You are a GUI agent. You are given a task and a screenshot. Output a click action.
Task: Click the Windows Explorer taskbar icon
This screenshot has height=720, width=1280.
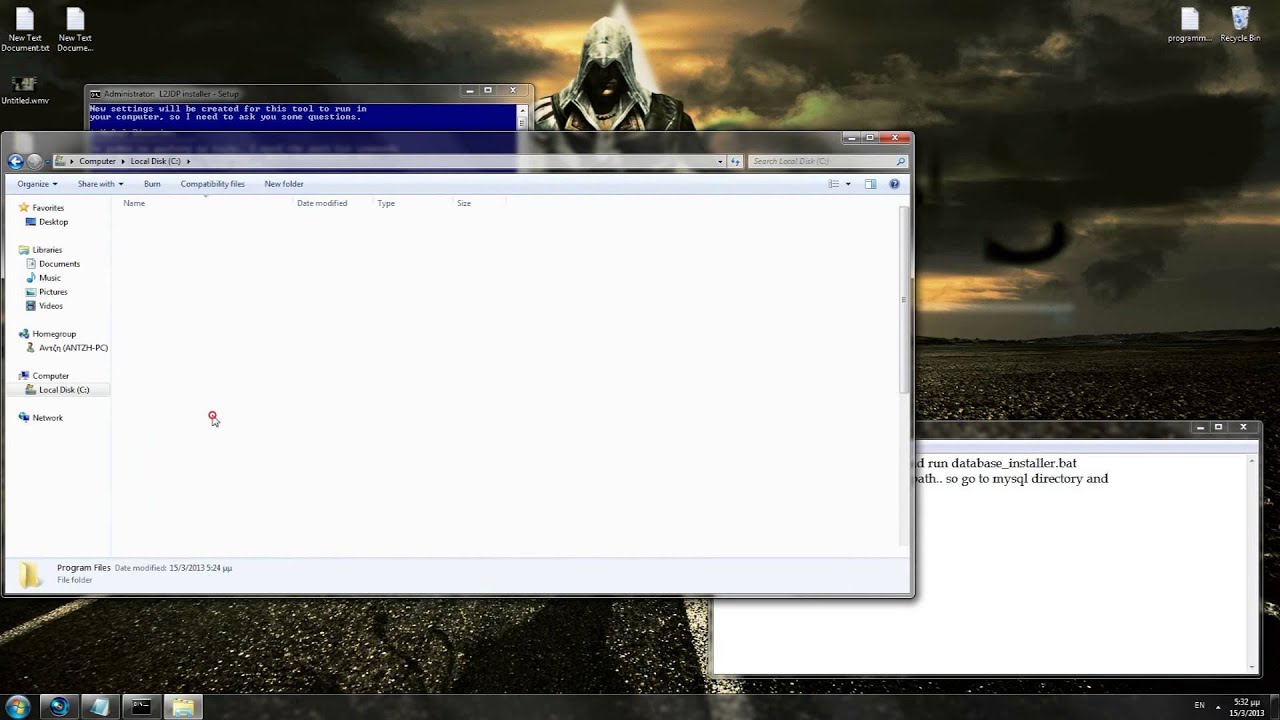click(183, 707)
